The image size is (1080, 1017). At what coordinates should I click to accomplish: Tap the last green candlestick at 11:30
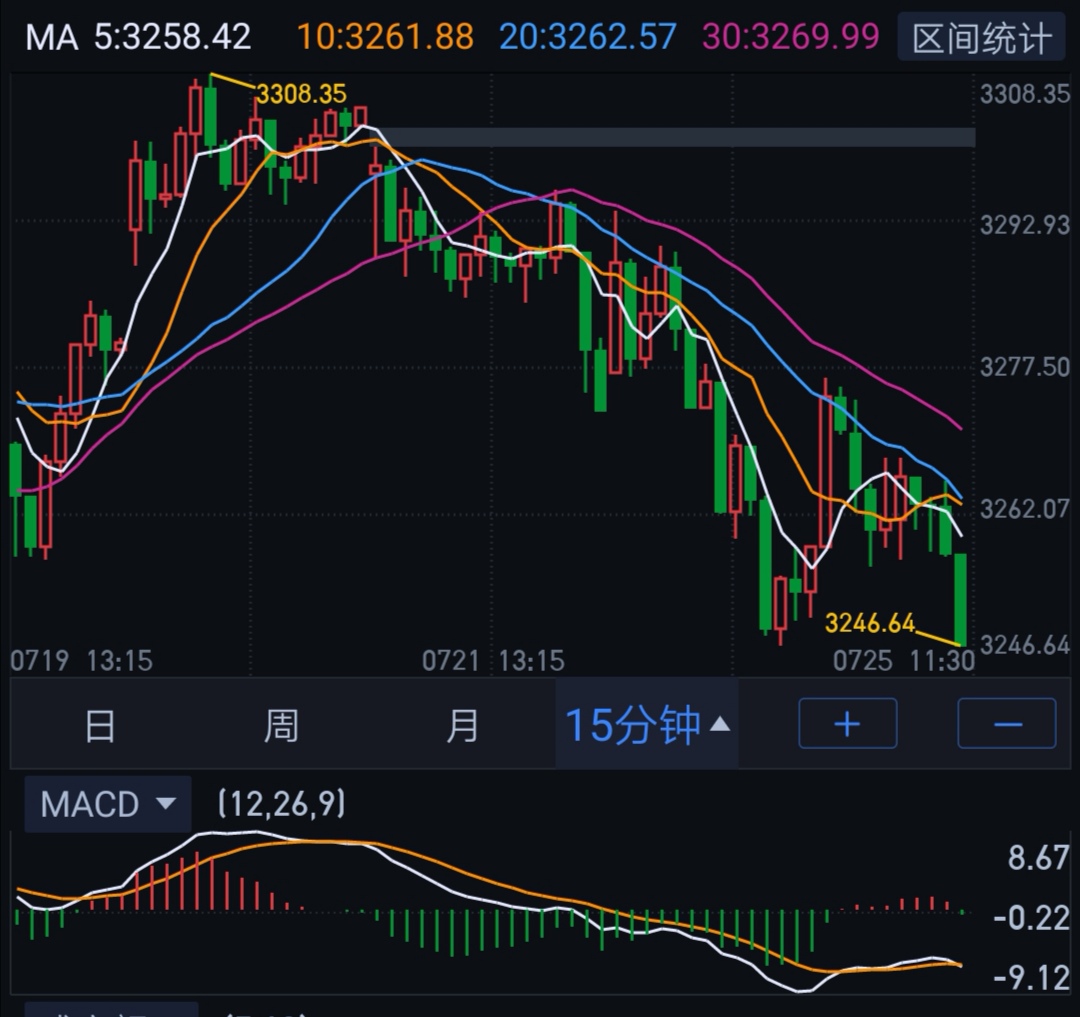point(960,600)
